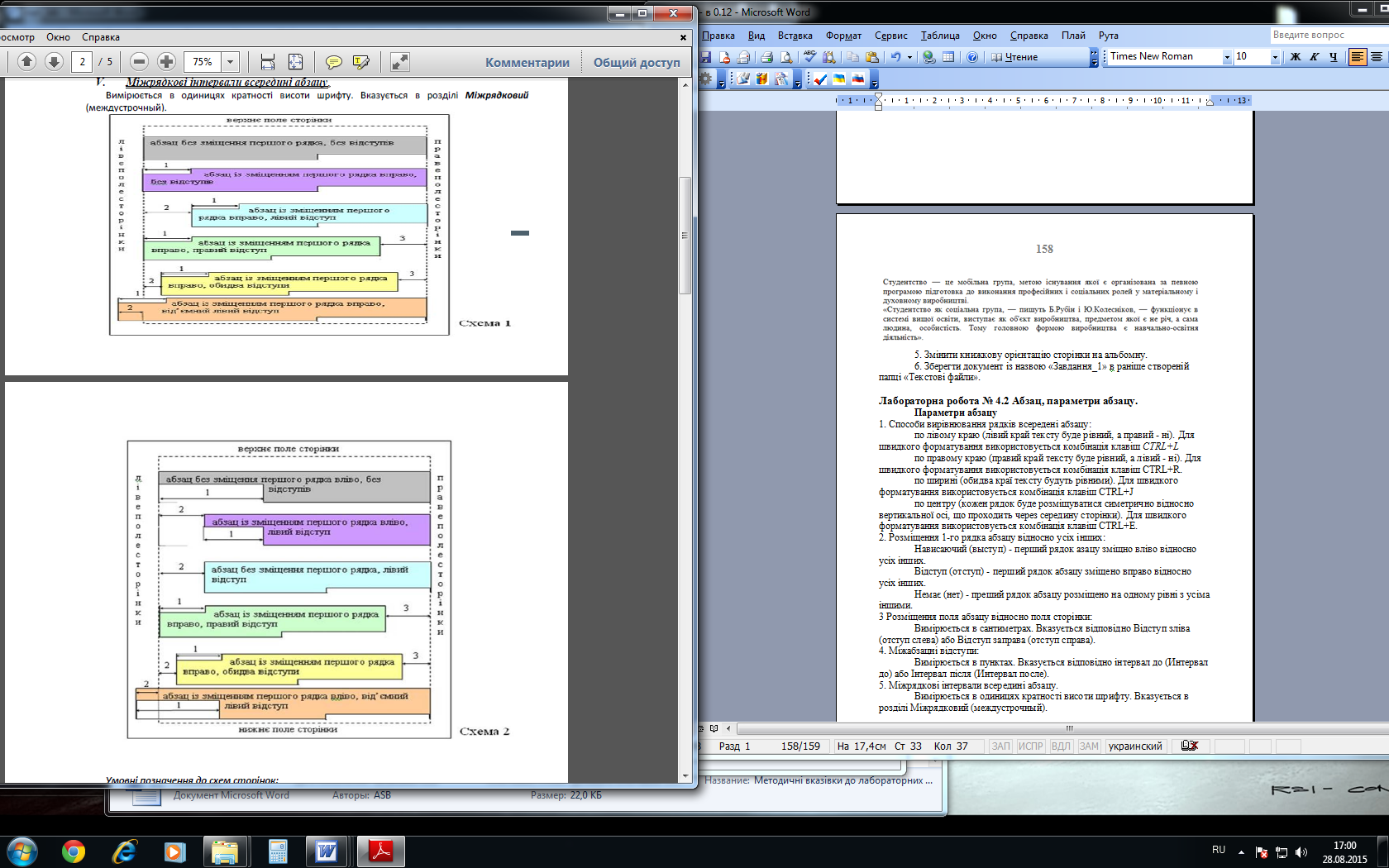Click the Ukrainian flag language icon in Word
Screen dimensions: 1389x868
[x=839, y=79]
